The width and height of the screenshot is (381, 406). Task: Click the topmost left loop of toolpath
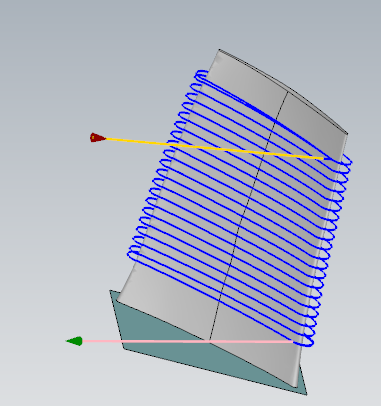[x=201, y=76]
